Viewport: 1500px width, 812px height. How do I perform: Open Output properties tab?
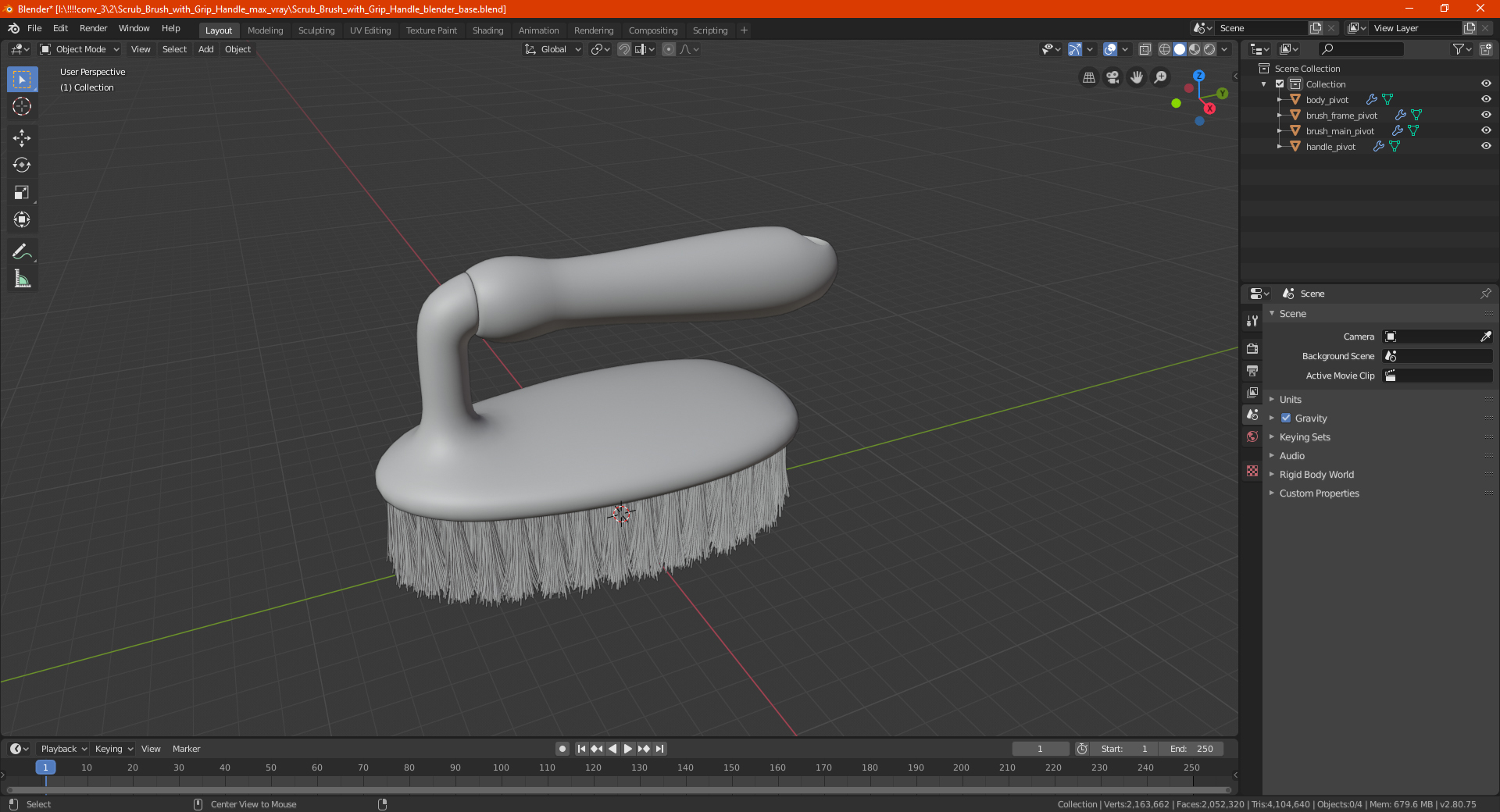tap(1252, 370)
